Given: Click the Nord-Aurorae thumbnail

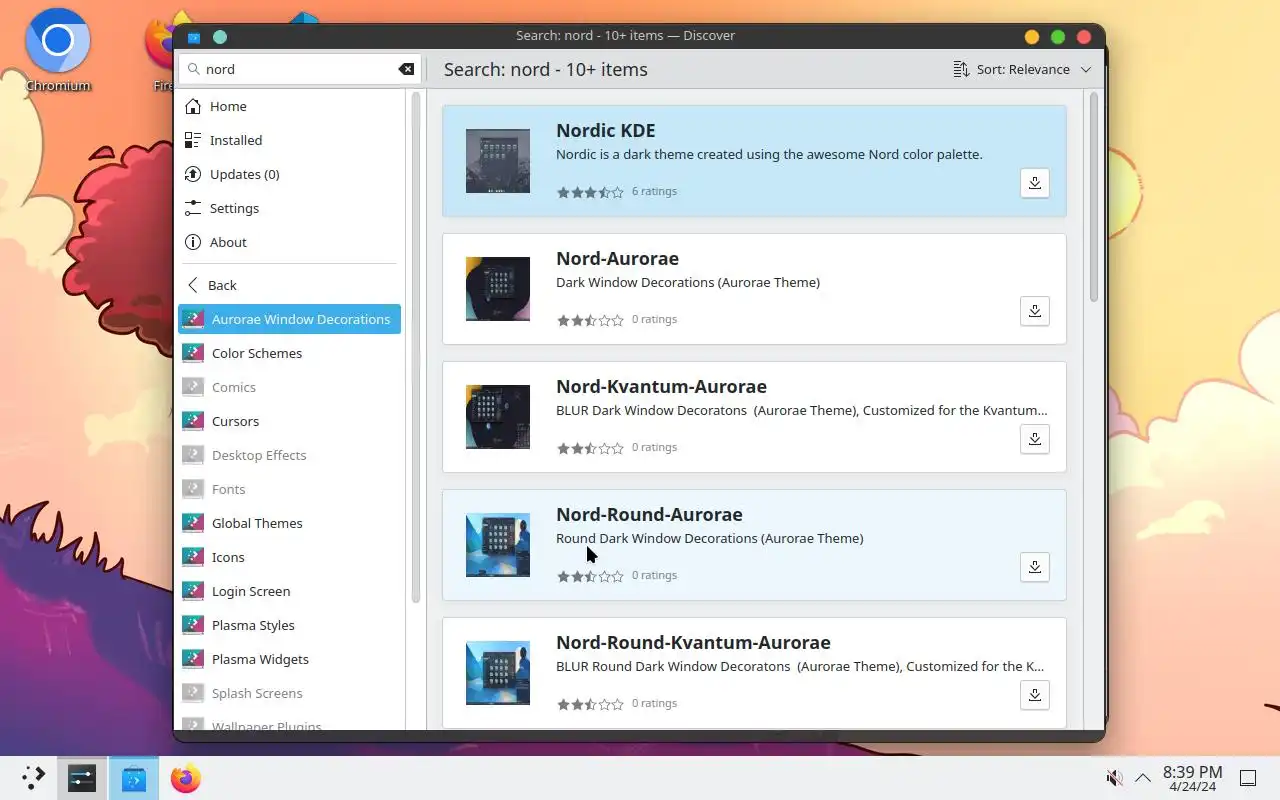Looking at the screenshot, I should (498, 289).
